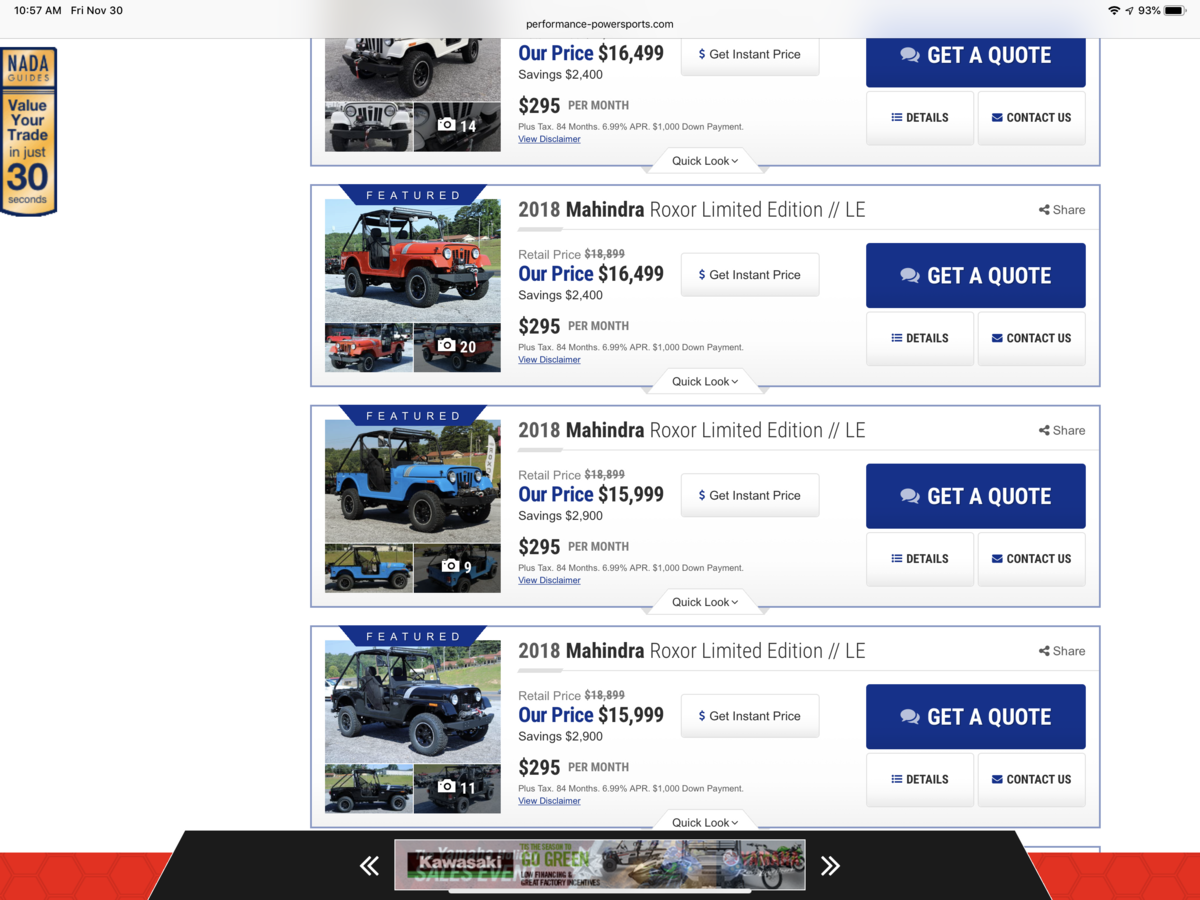Tap the Kawasaki Go Green promotional banner

(x=600, y=865)
